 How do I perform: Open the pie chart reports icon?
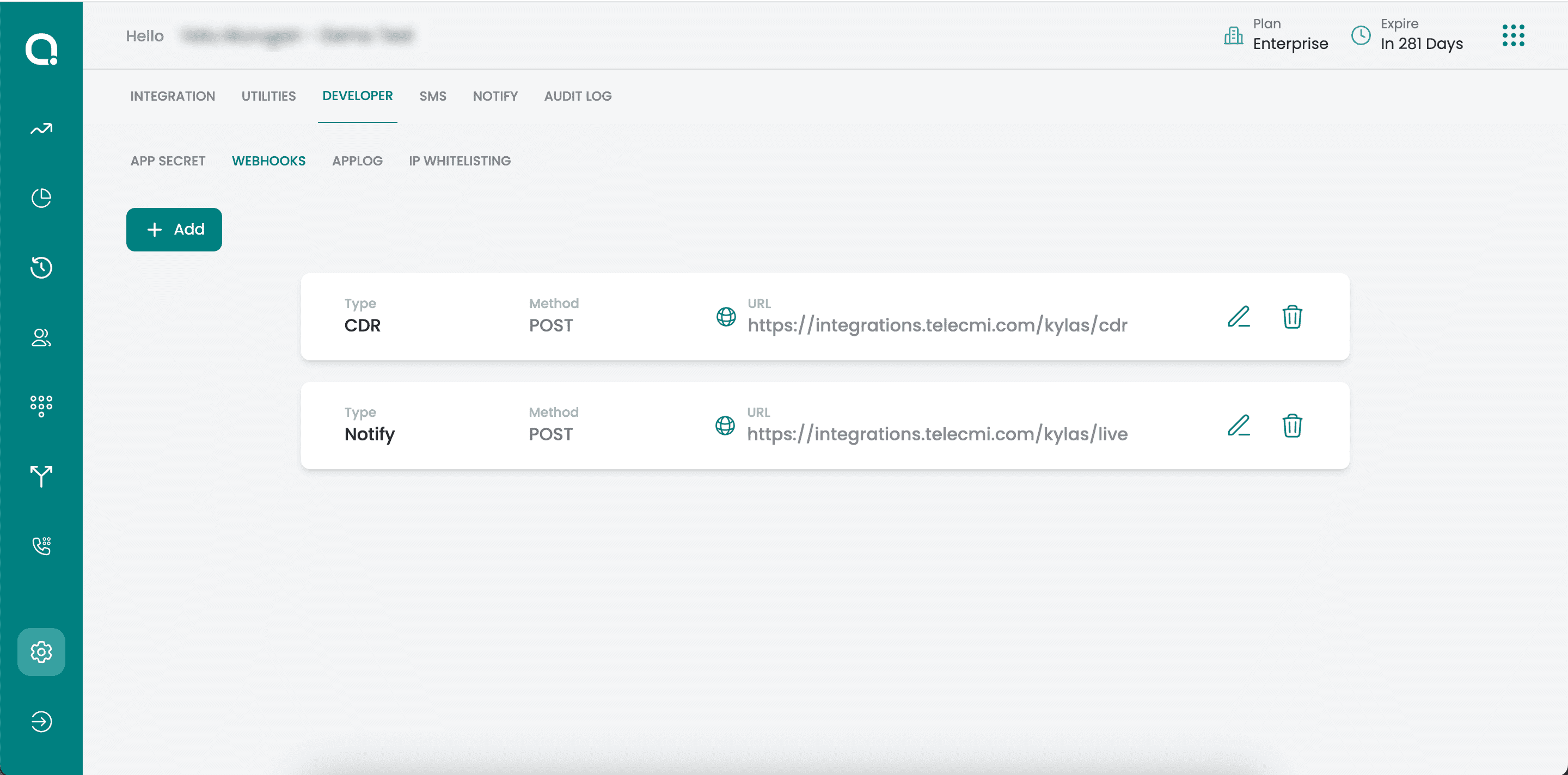click(41, 198)
